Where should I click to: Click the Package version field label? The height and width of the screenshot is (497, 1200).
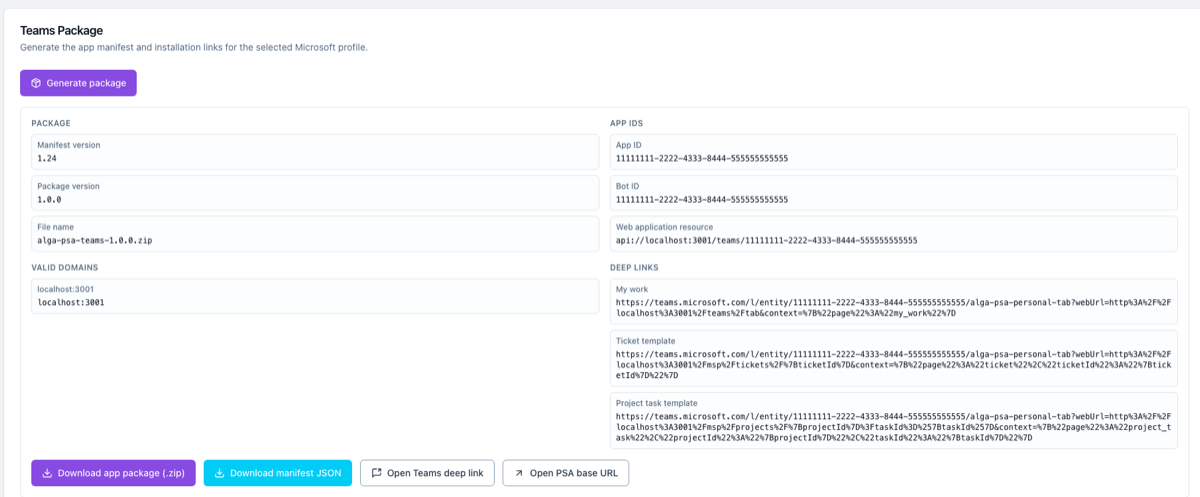[x=68, y=186]
